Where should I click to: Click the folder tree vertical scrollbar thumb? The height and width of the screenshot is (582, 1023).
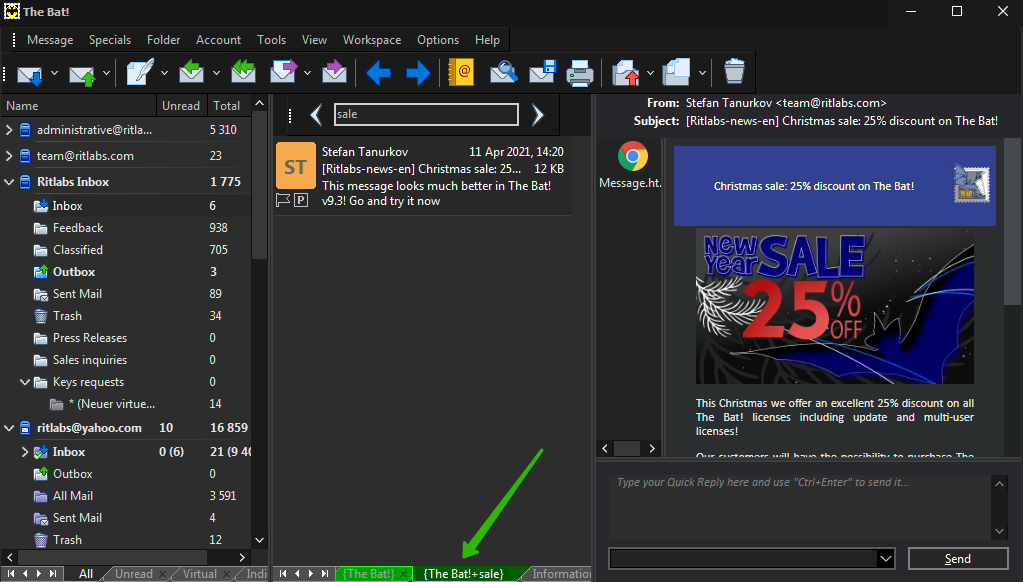tap(259, 186)
